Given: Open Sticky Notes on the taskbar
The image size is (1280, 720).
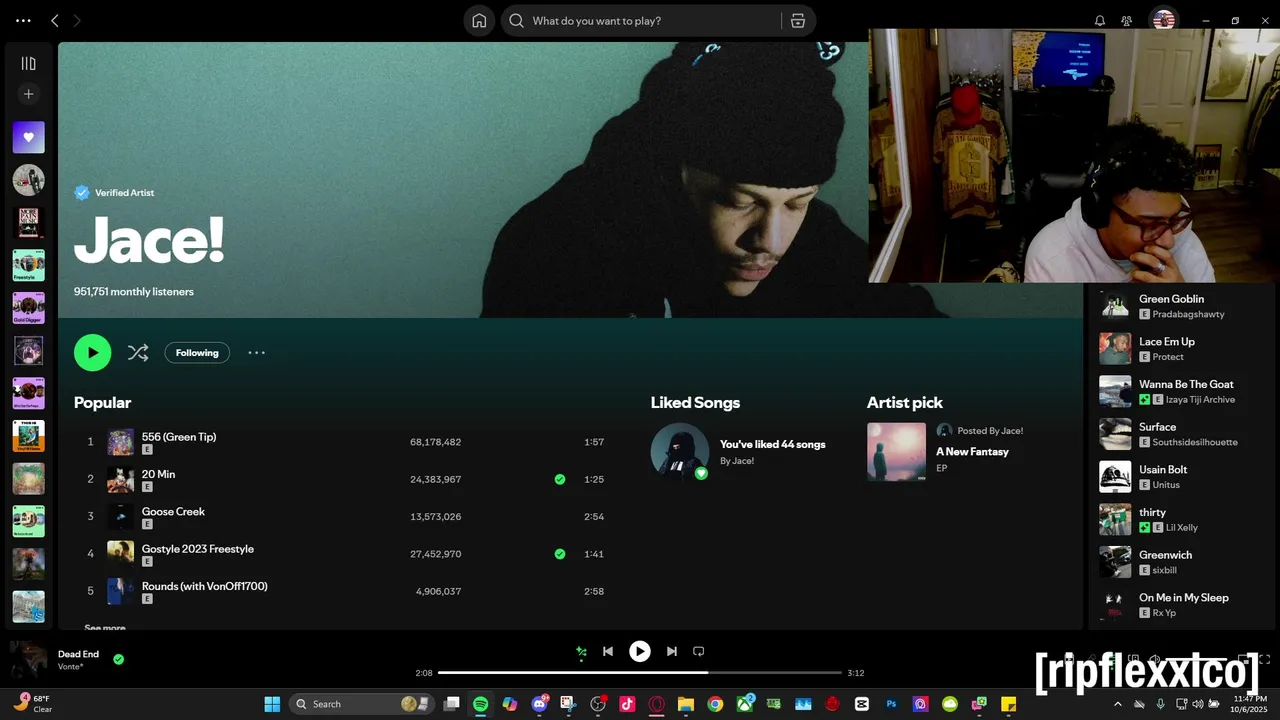Looking at the screenshot, I should (x=1009, y=704).
